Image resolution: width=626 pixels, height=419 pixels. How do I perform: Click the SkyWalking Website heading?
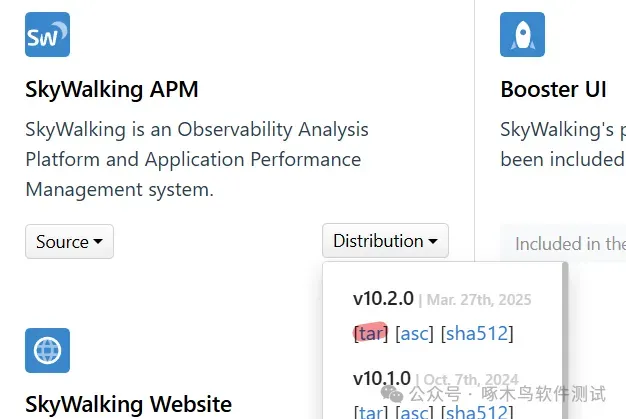[x=128, y=404]
